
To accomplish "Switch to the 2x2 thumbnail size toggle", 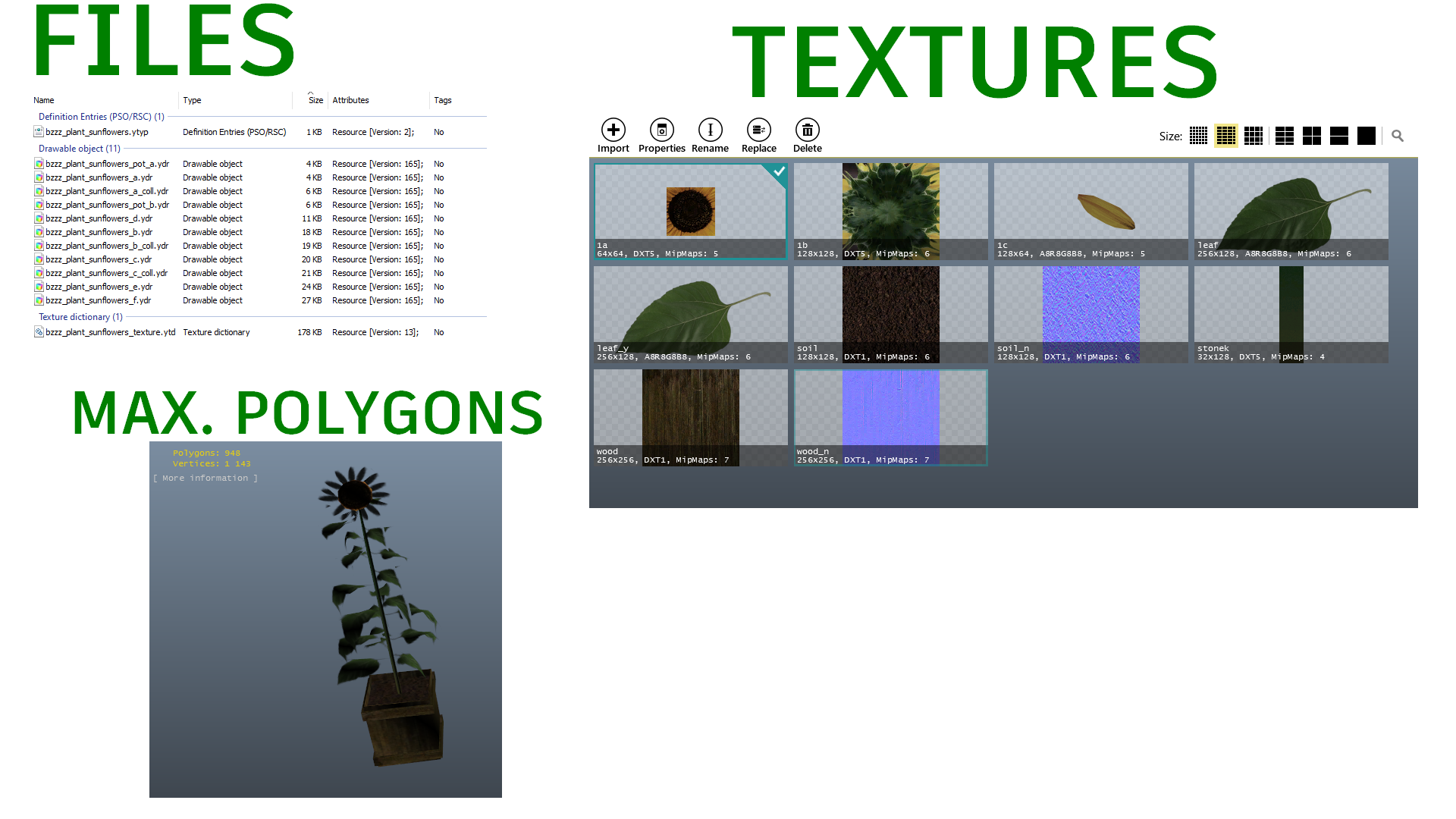I will pyautogui.click(x=1311, y=136).
